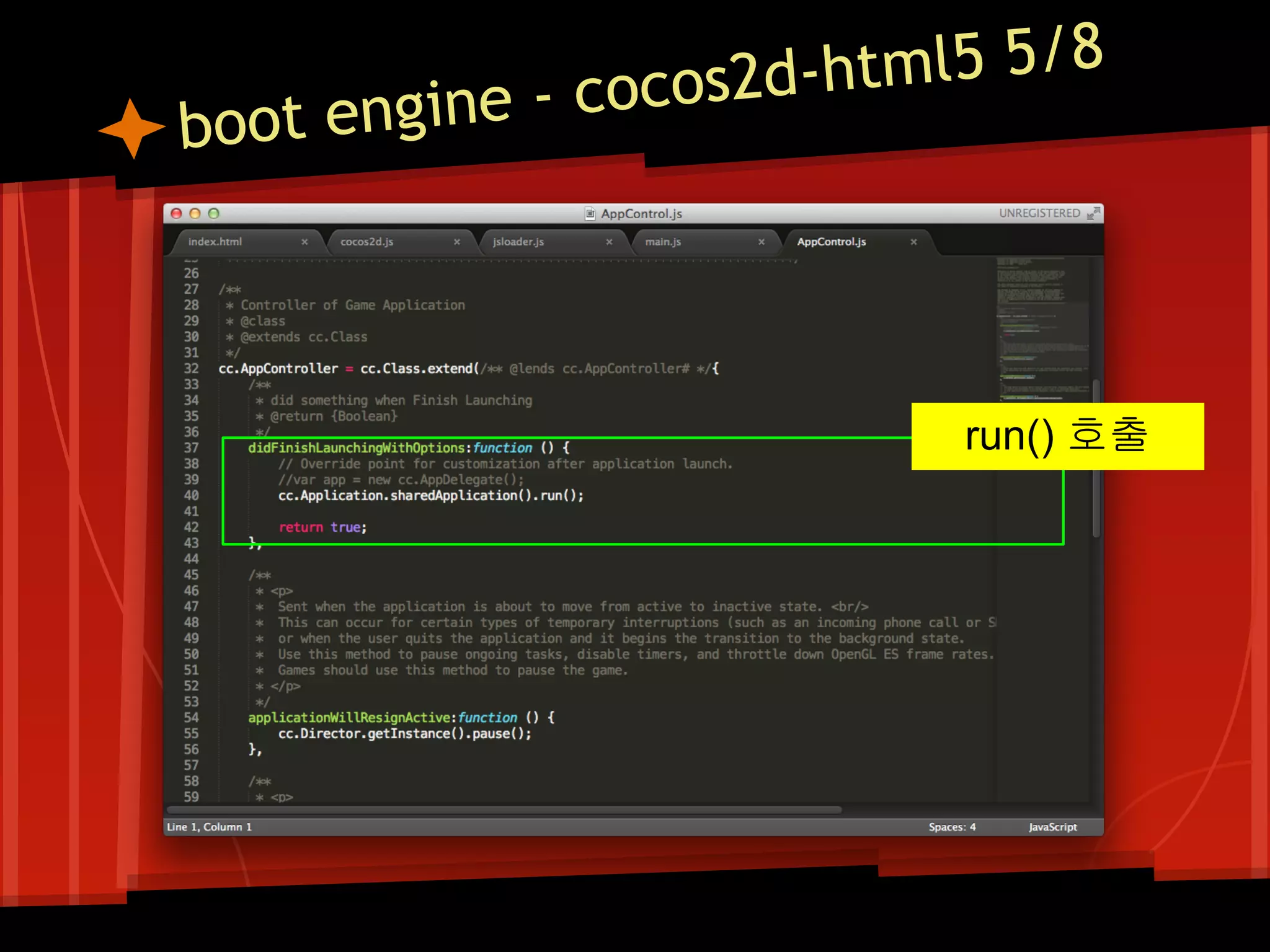Click the yellow minimize window button
Viewport: 1270px width, 952px height.
[x=195, y=214]
